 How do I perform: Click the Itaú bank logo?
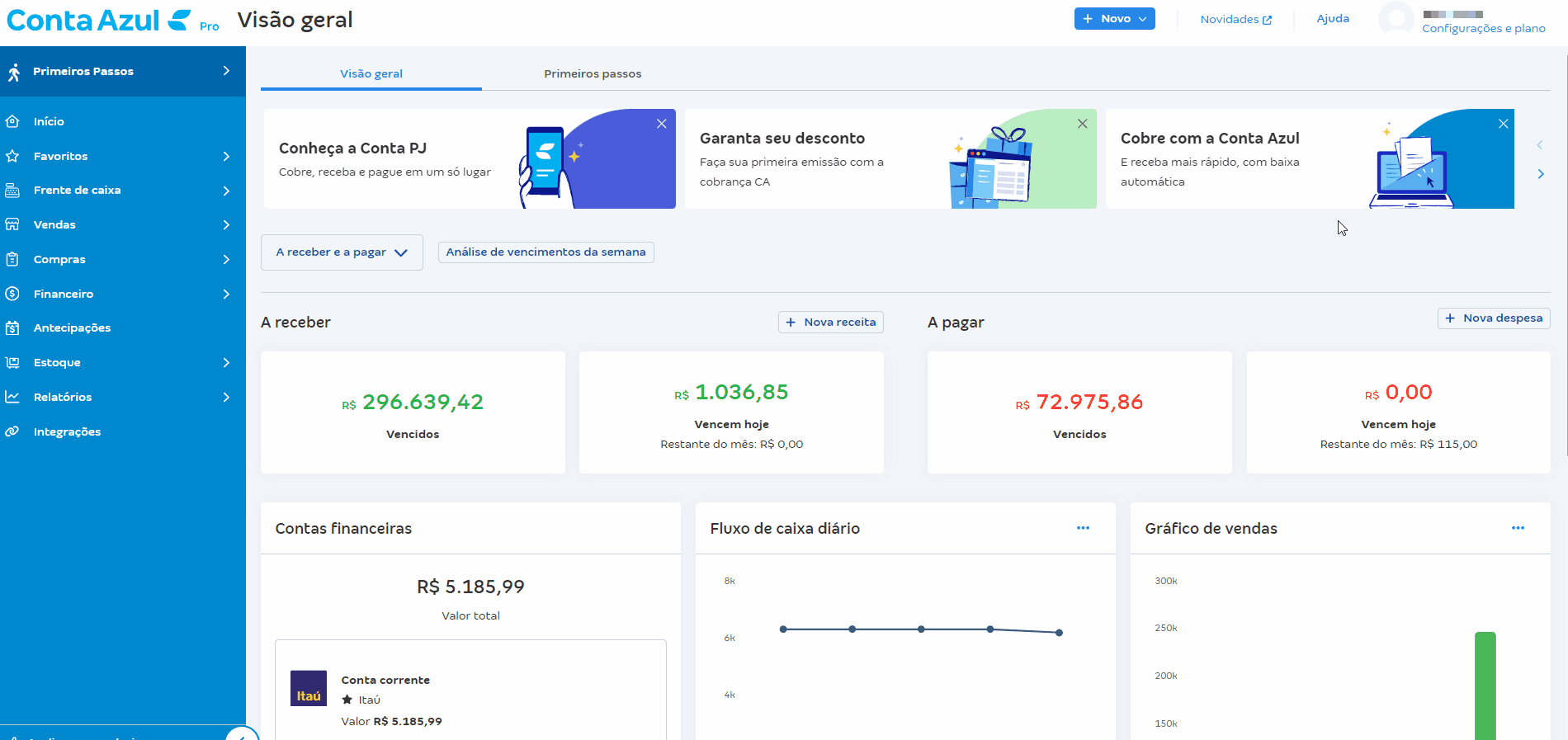(309, 688)
